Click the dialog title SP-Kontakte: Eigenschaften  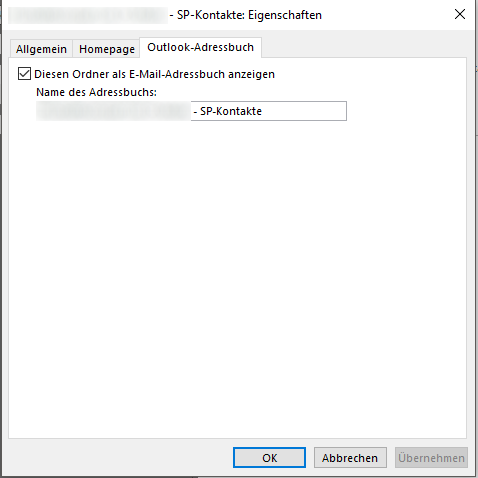point(249,15)
